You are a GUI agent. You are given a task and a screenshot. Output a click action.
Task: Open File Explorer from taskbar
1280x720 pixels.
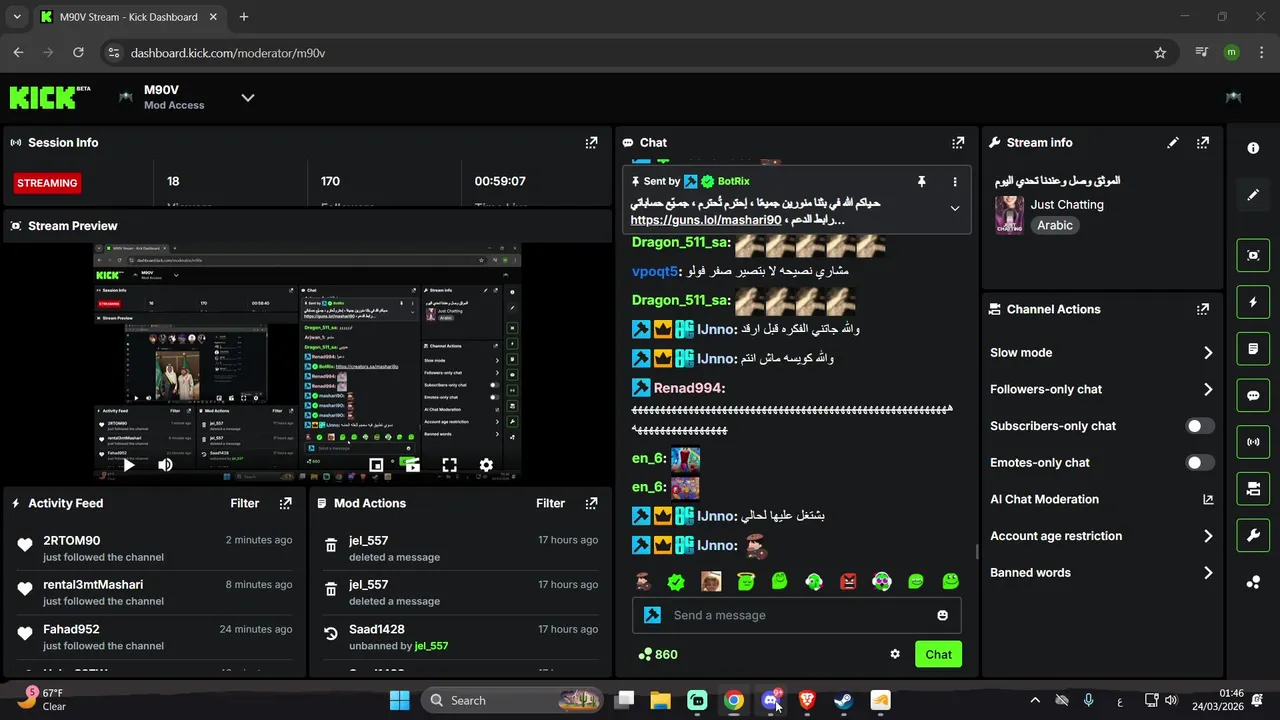pyautogui.click(x=660, y=700)
